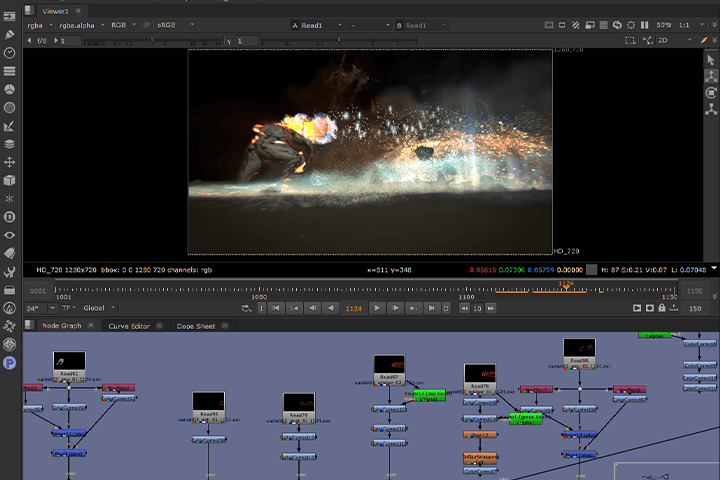Click the pencil paint icon in viewer toolbar
This screenshot has height=480, width=720.
click(703, 40)
